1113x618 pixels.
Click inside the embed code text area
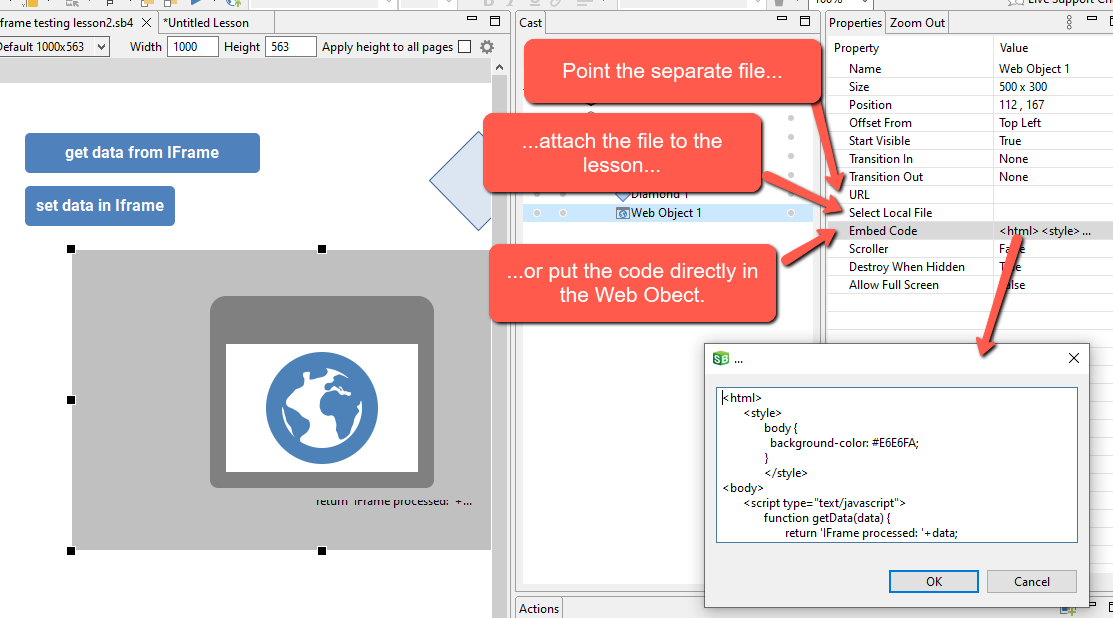897,465
